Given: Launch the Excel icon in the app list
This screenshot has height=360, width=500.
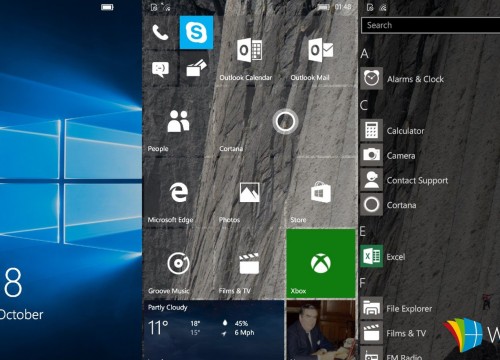Looking at the screenshot, I should click(x=371, y=257).
